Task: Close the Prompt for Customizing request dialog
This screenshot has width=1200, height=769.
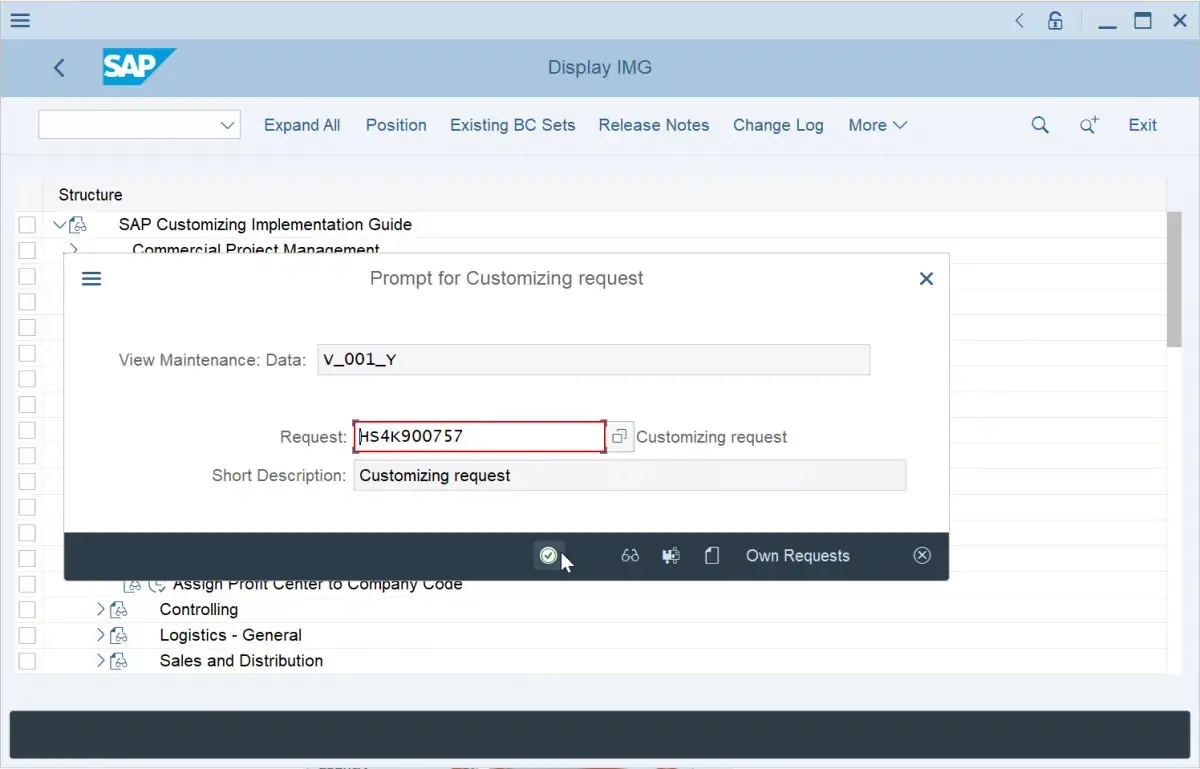Action: [926, 279]
